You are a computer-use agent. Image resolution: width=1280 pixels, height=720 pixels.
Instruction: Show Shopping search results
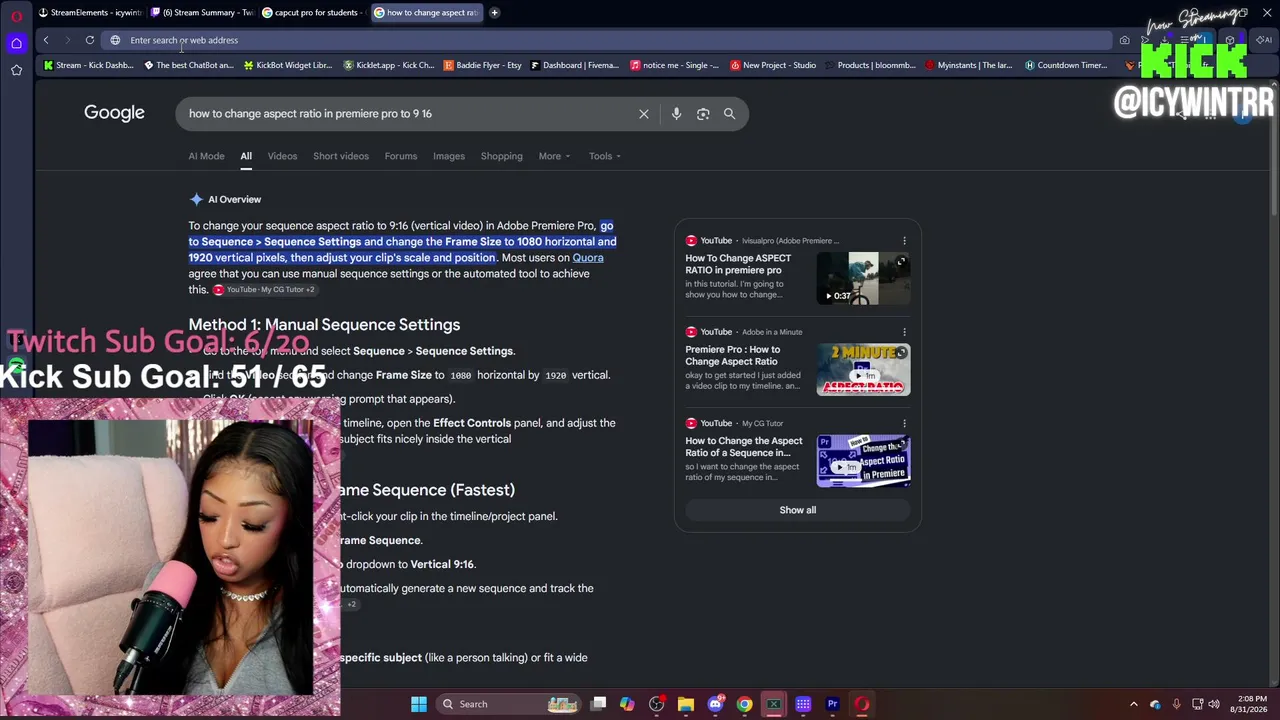tap(502, 156)
